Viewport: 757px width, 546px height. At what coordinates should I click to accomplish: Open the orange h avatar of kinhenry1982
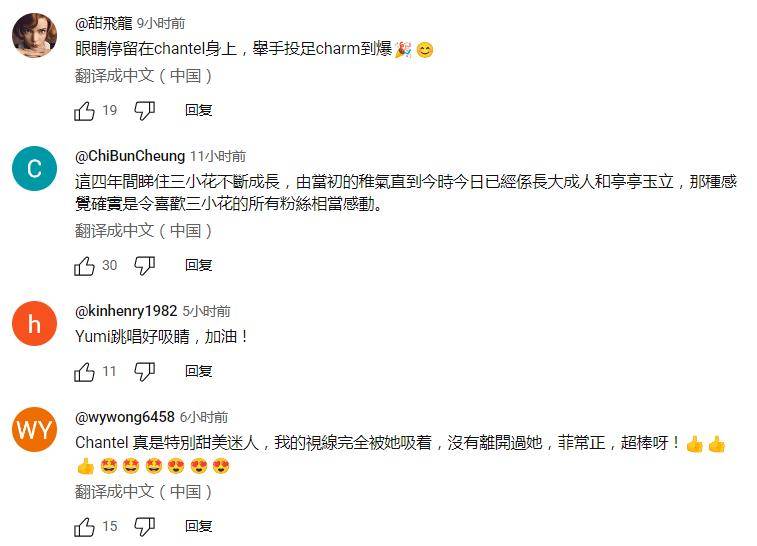[34, 323]
